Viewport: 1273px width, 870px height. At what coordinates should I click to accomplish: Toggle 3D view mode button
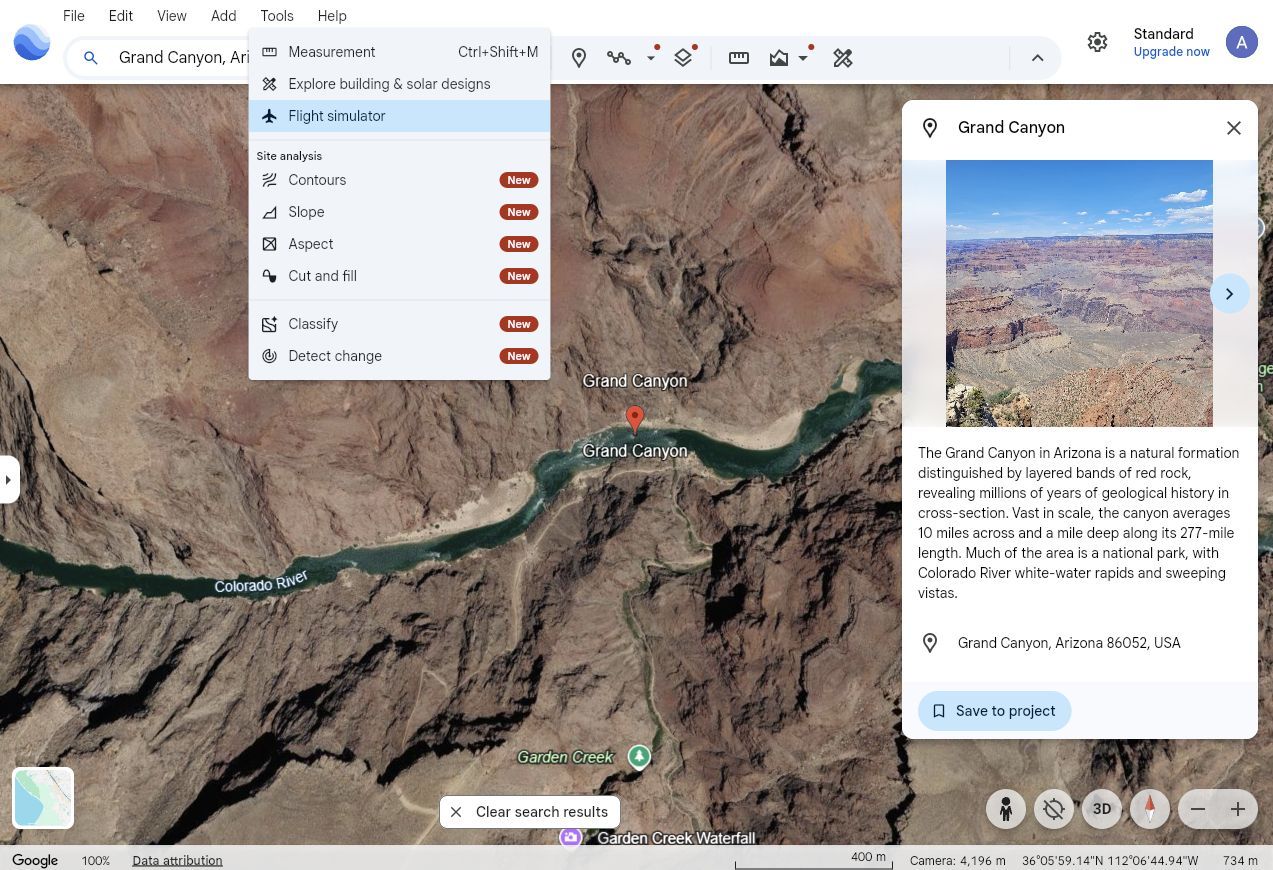pos(1102,809)
